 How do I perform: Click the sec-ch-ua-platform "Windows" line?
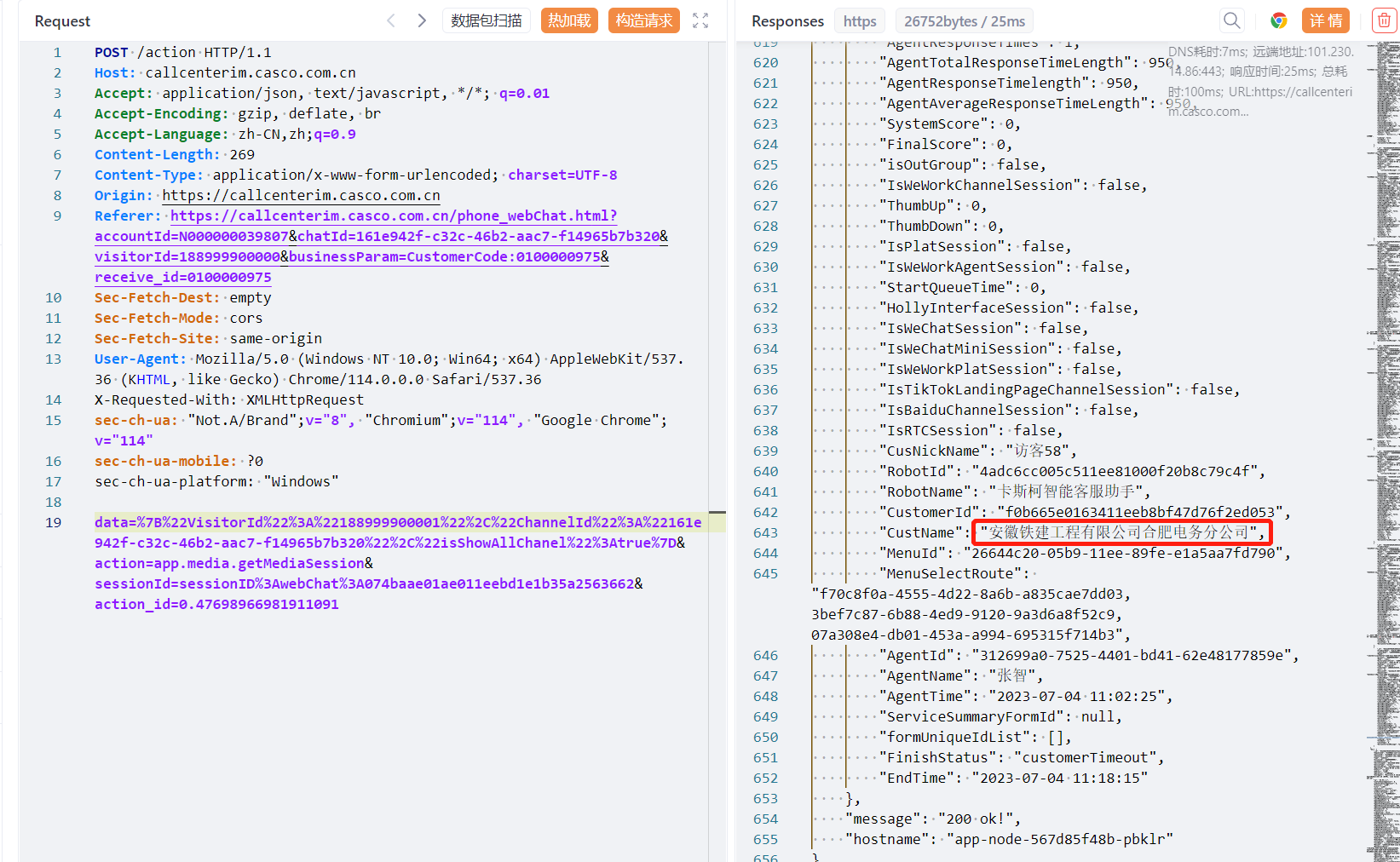216,481
